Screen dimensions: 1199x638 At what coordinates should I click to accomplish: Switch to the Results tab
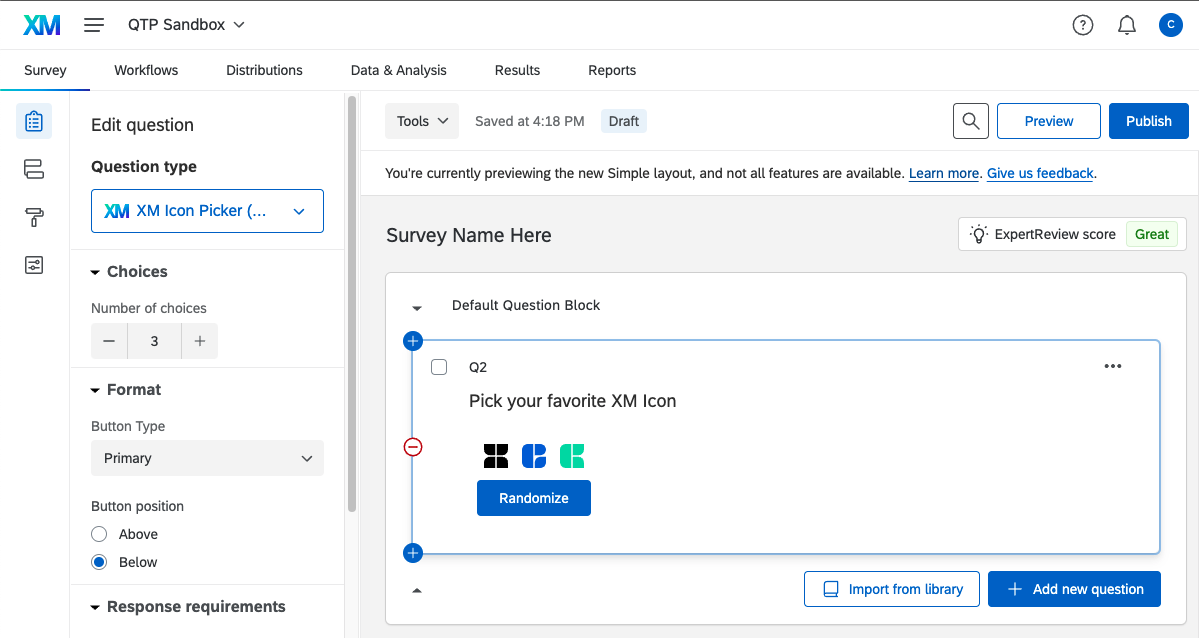517,70
